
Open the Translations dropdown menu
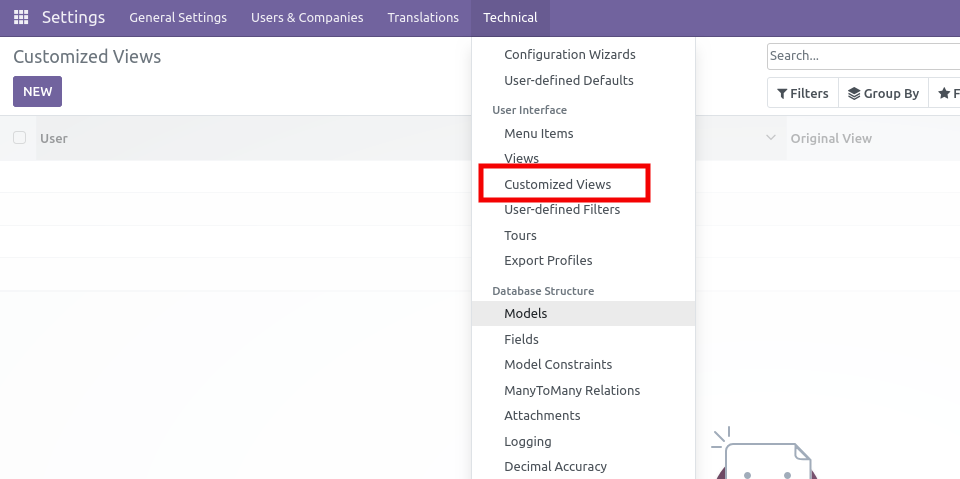(x=423, y=18)
